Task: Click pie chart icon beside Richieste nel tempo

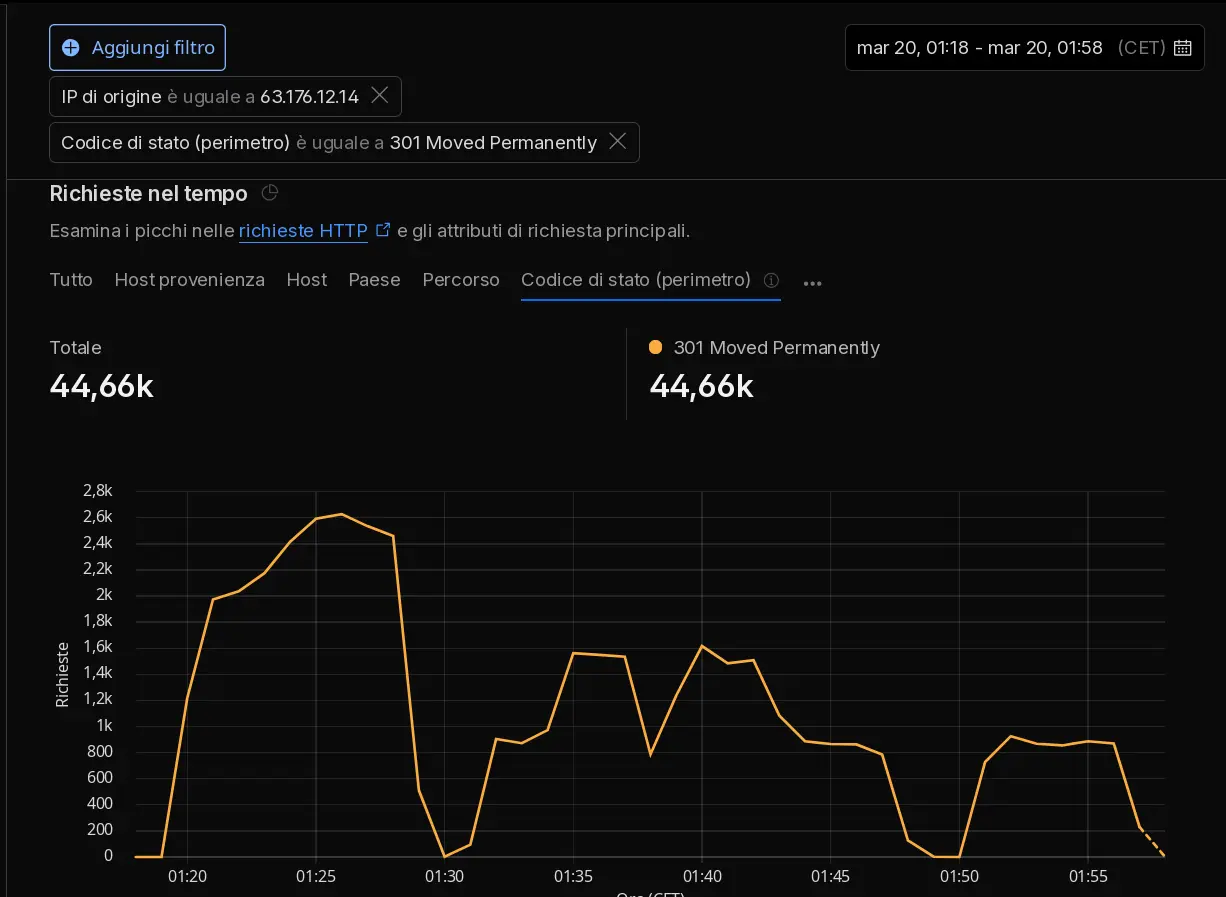Action: [269, 193]
